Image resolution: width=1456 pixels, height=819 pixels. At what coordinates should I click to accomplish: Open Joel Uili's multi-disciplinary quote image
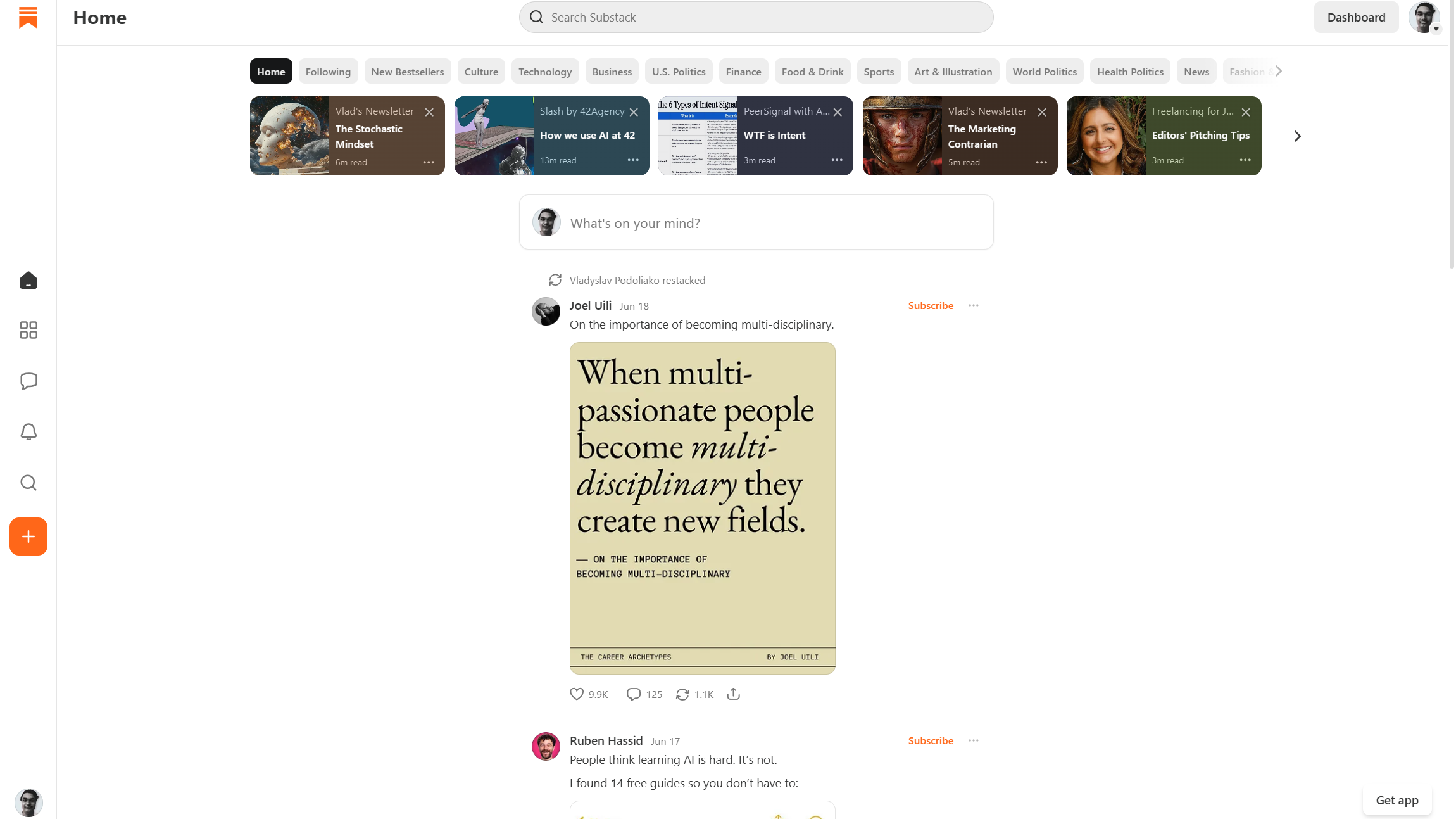(703, 508)
